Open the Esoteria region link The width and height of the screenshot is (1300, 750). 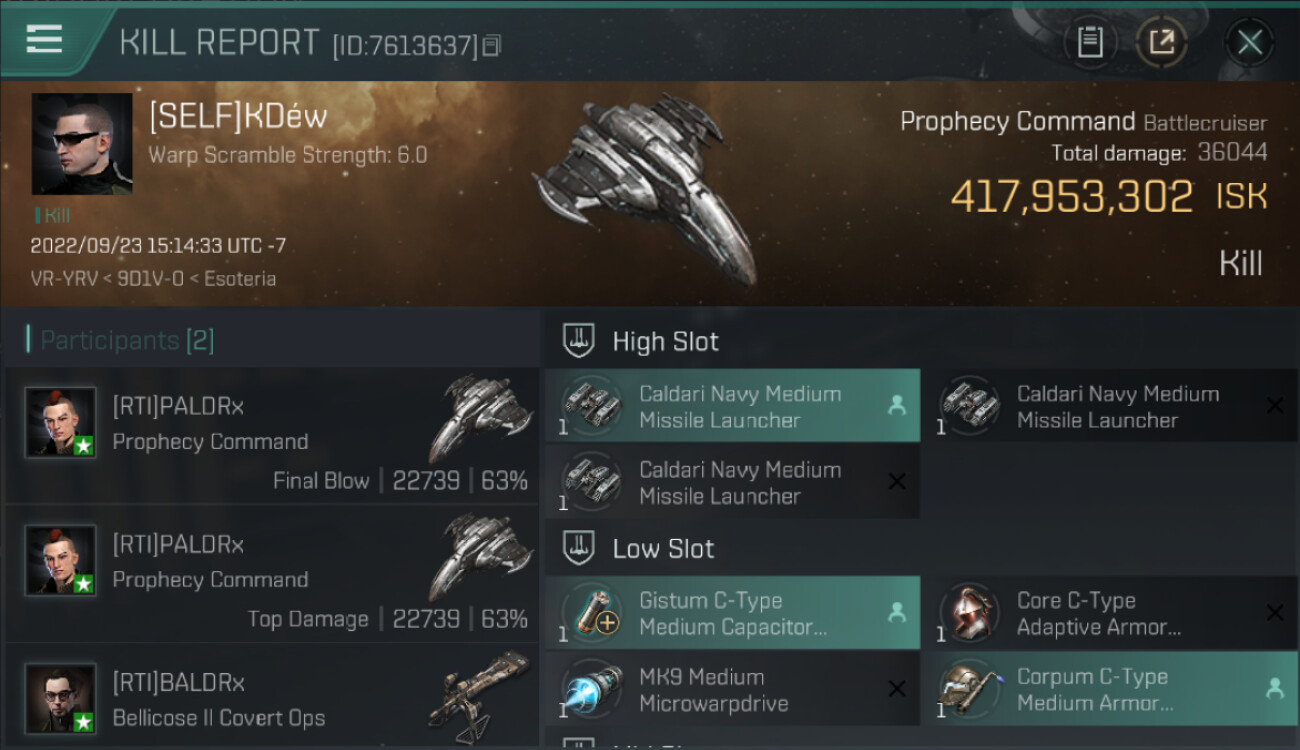point(240,279)
